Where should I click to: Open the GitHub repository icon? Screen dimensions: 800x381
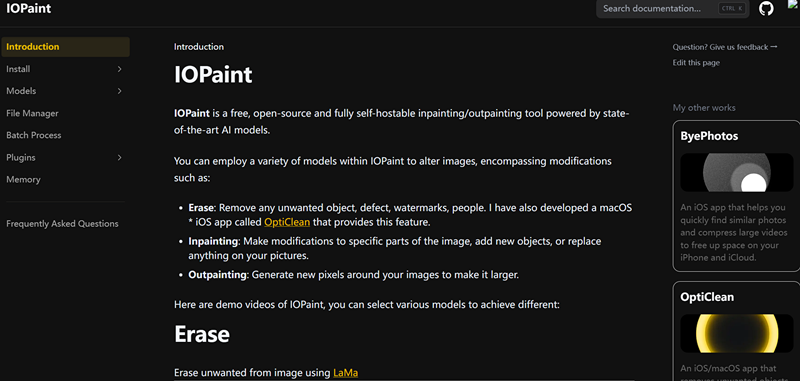pyautogui.click(x=766, y=9)
